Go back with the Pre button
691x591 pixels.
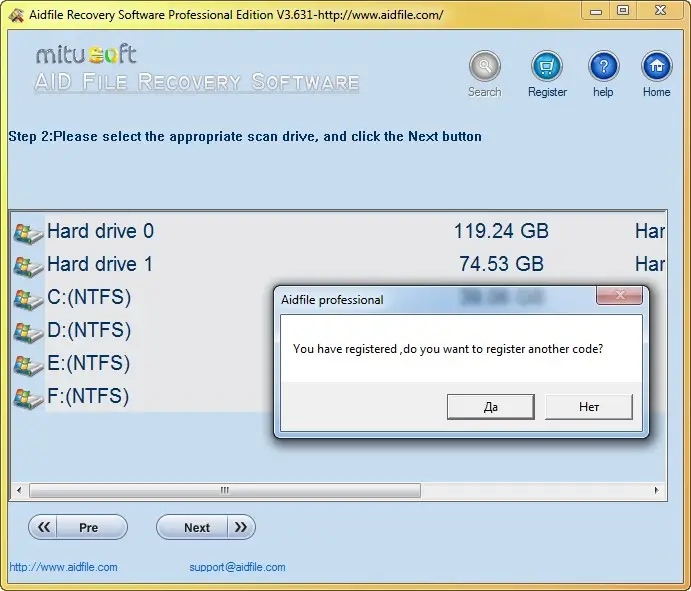coord(78,527)
